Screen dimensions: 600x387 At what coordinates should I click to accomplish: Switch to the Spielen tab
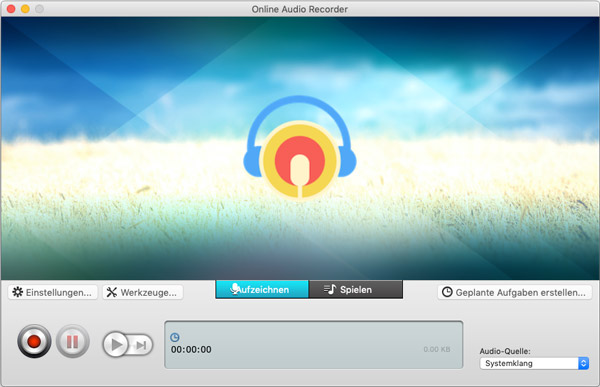click(355, 289)
